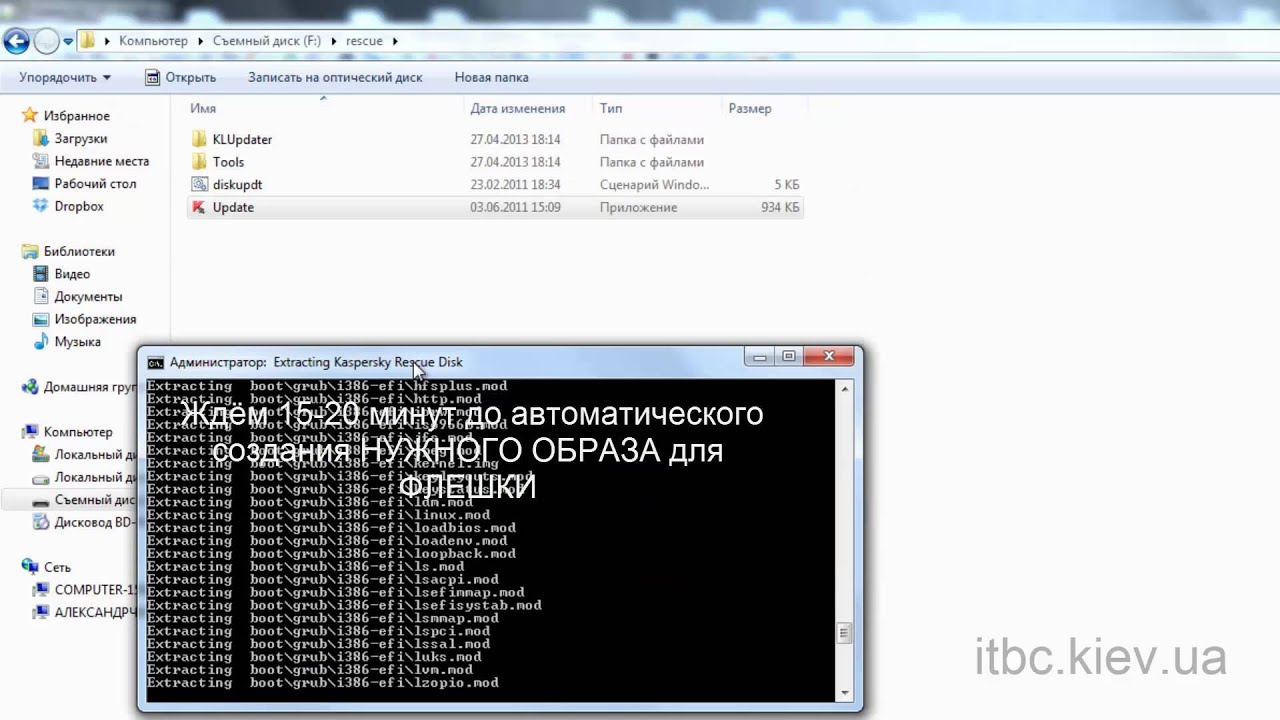This screenshot has height=720, width=1280.
Task: Click the Видео library icon
Action: [41, 274]
